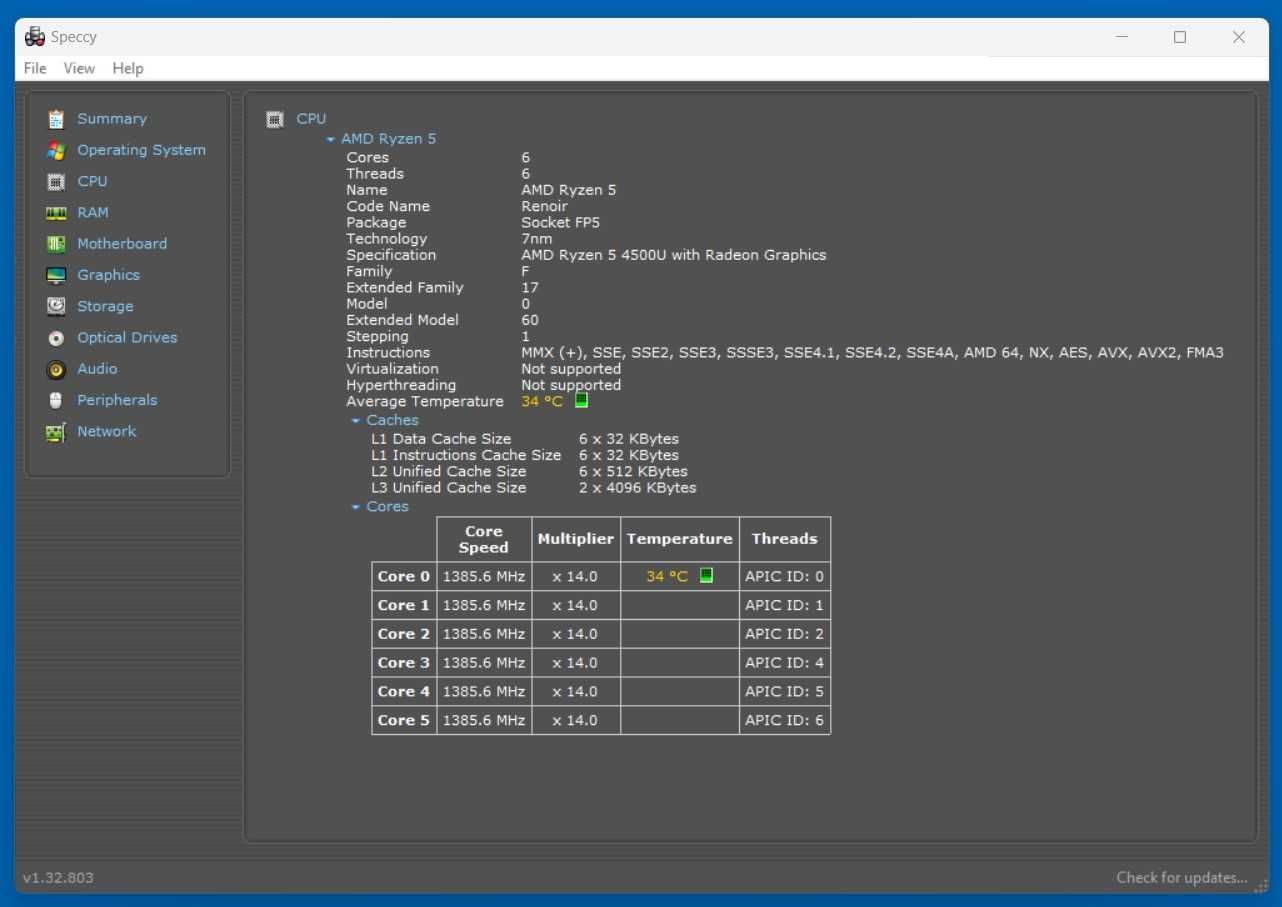The width and height of the screenshot is (1282, 907).
Task: Go to the Summary section
Action: pyautogui.click(x=112, y=118)
